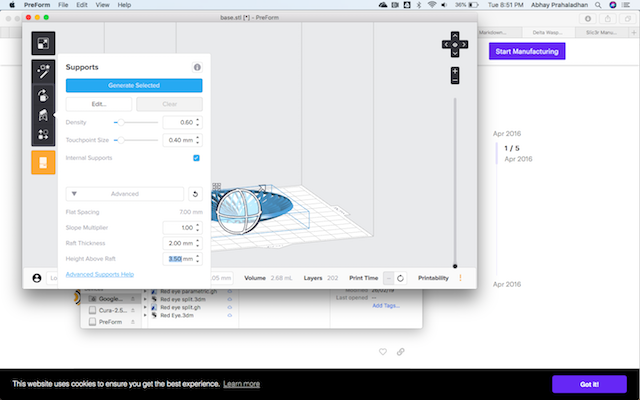Image resolution: width=640 pixels, height=400 pixels.
Task: Click the link copy icon on webpage
Action: click(400, 351)
